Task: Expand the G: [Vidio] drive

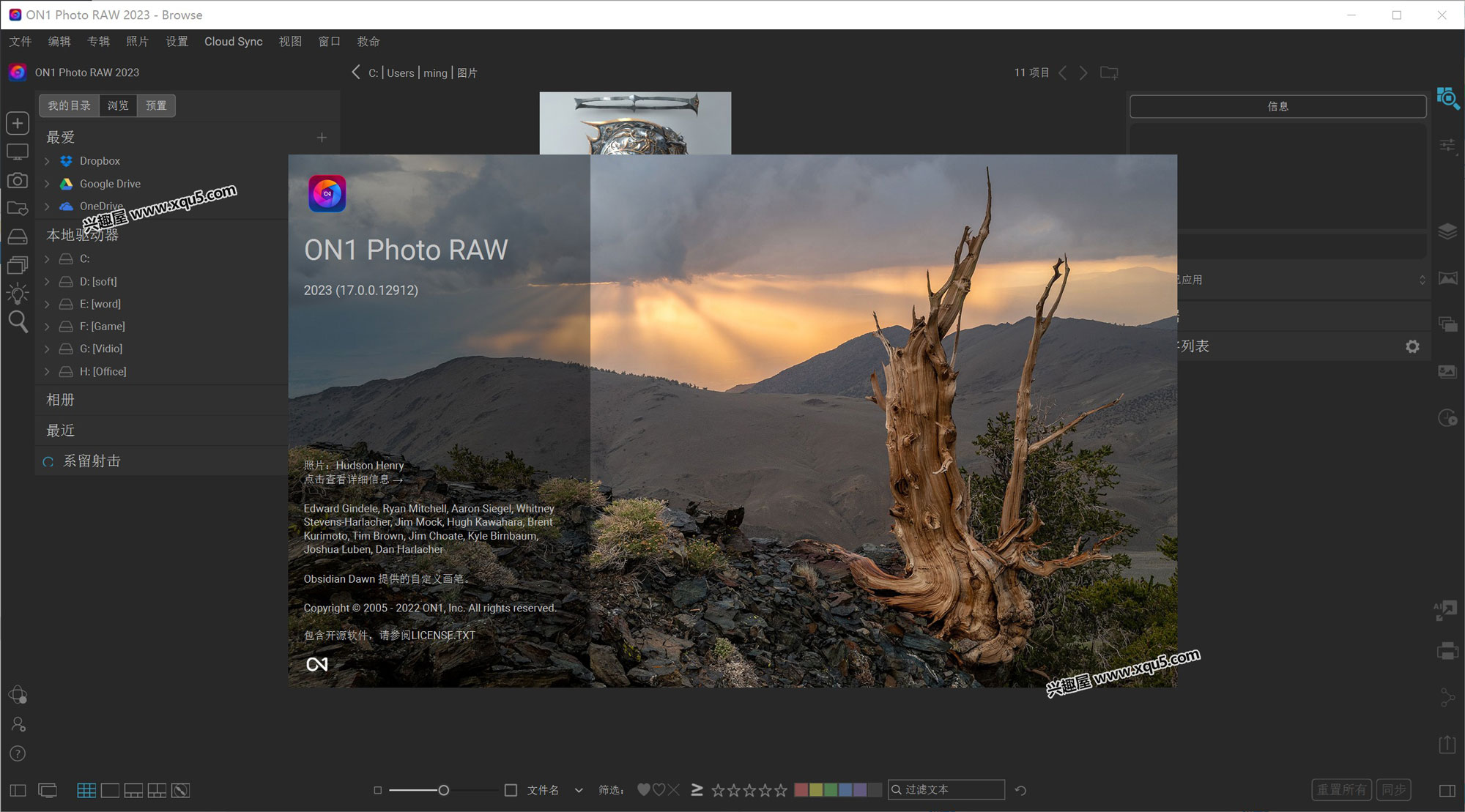Action: [x=48, y=349]
